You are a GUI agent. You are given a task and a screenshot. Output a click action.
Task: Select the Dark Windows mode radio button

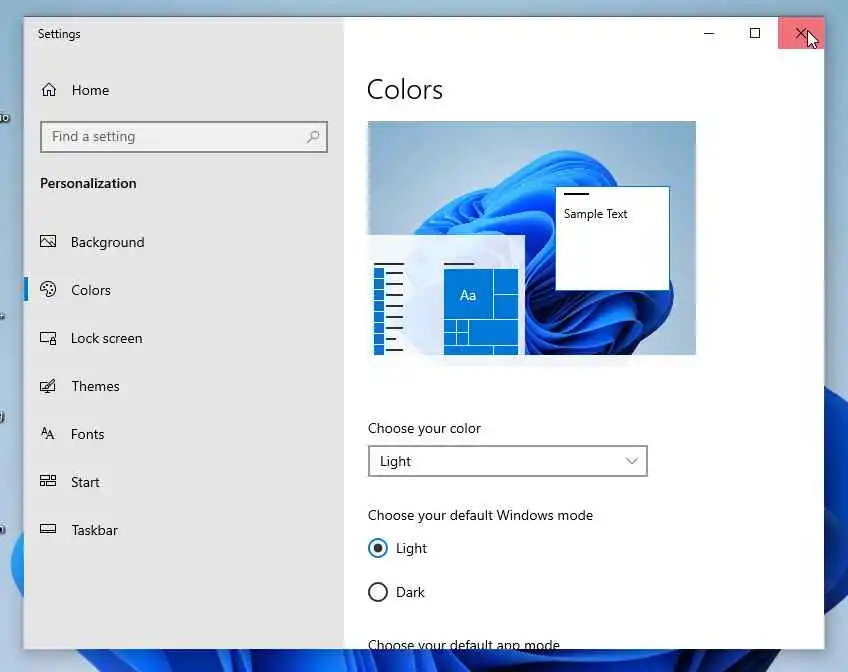(377, 592)
